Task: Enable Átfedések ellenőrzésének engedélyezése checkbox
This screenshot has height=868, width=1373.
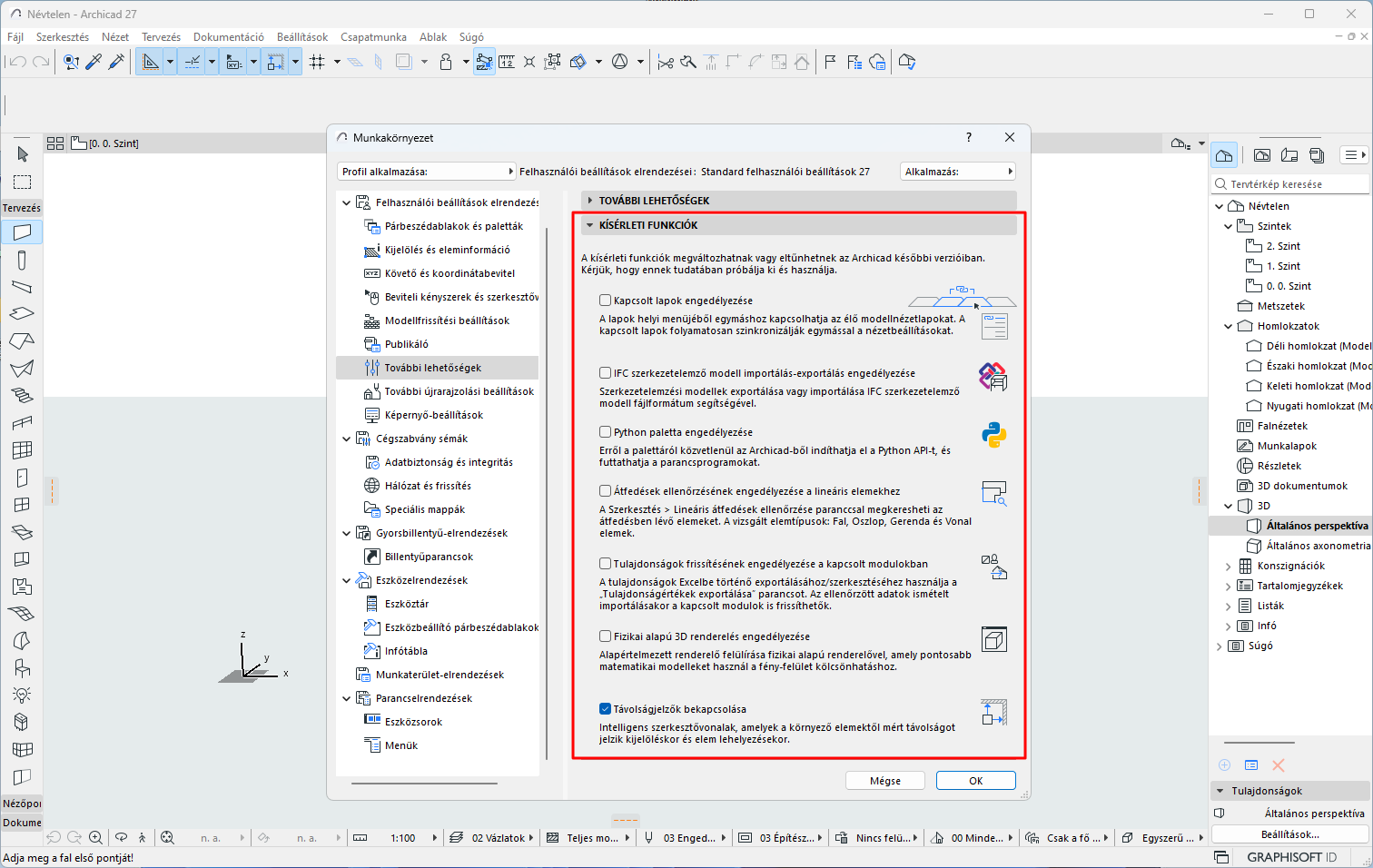Action: (x=605, y=490)
